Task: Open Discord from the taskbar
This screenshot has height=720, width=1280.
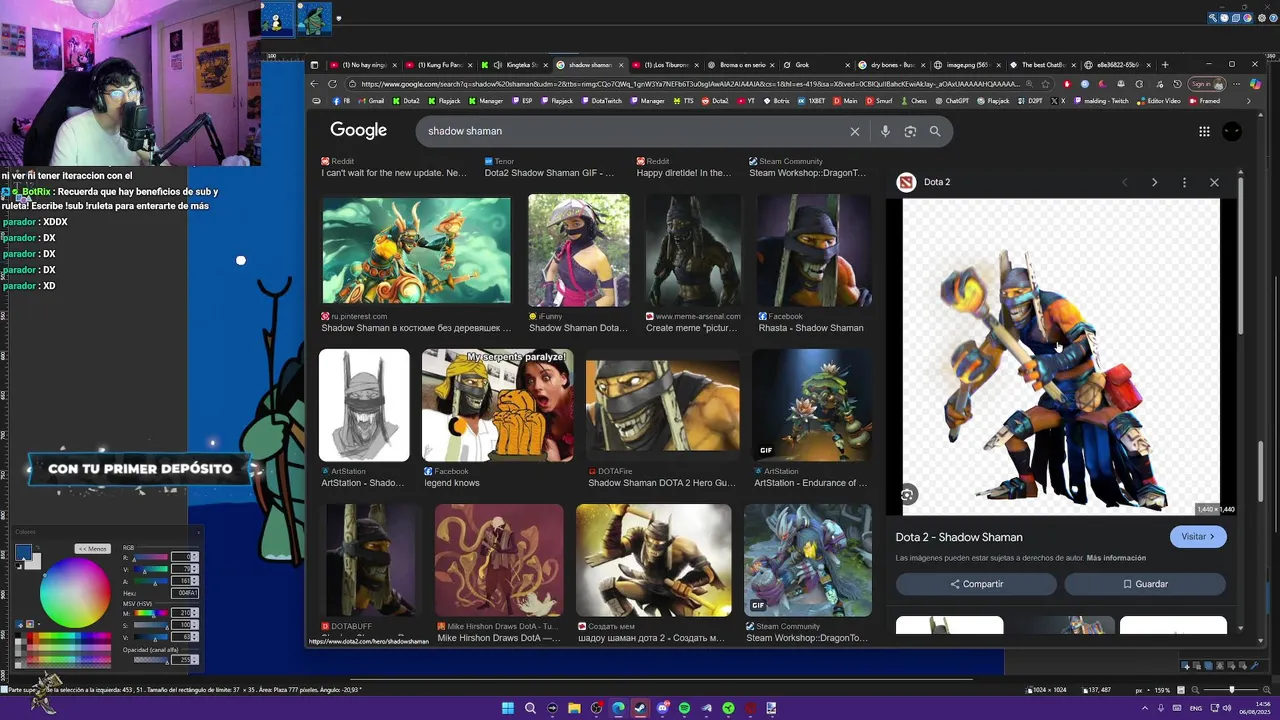Action: point(662,708)
